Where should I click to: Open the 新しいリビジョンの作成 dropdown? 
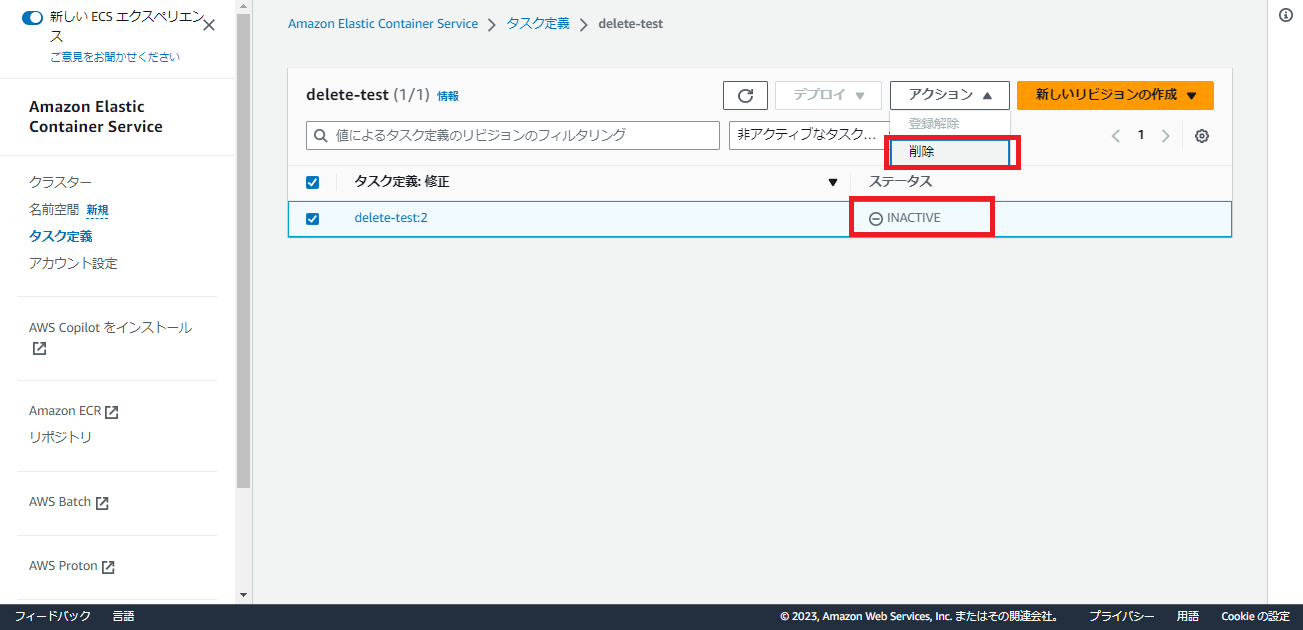point(1114,95)
